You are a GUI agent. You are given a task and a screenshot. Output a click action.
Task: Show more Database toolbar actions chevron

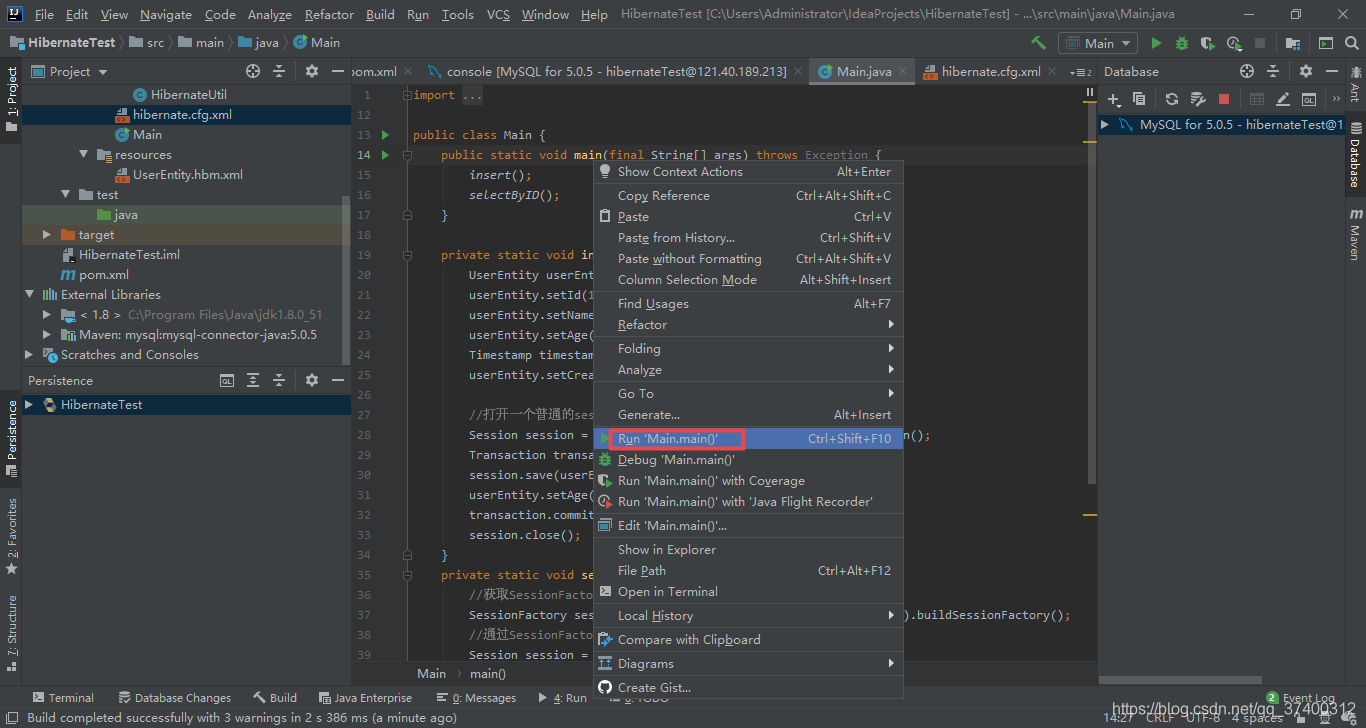(1336, 99)
